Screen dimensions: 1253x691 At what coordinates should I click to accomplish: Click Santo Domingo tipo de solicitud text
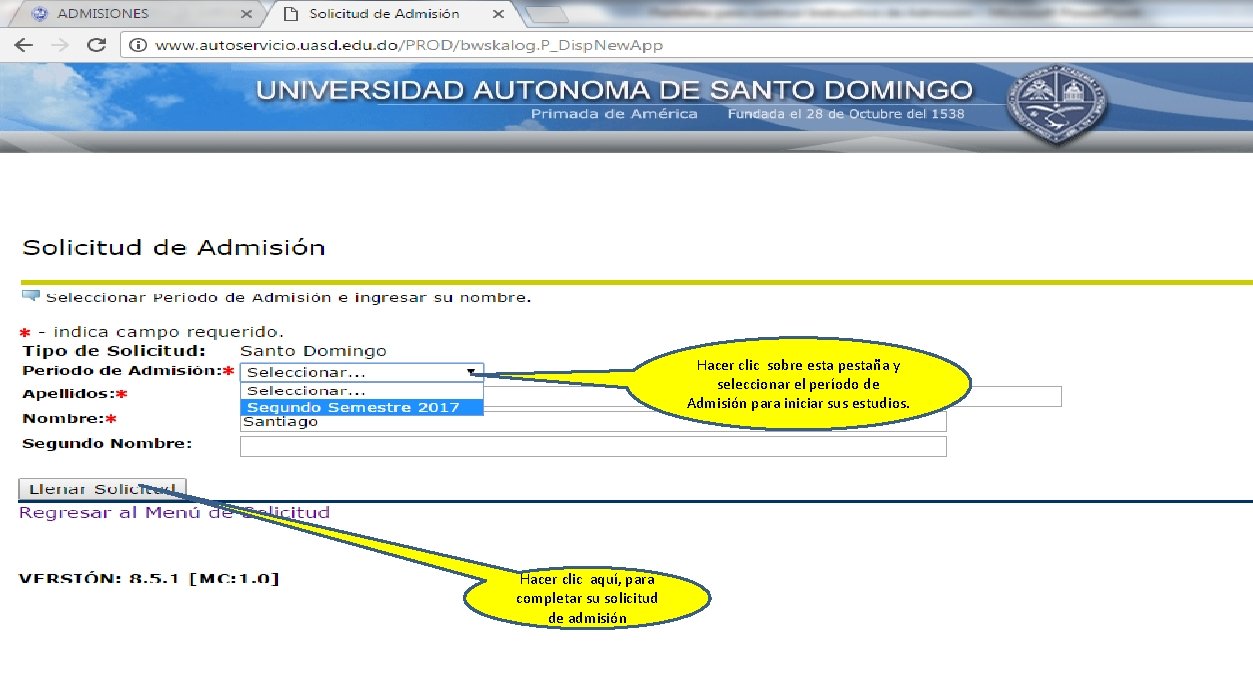pos(313,351)
